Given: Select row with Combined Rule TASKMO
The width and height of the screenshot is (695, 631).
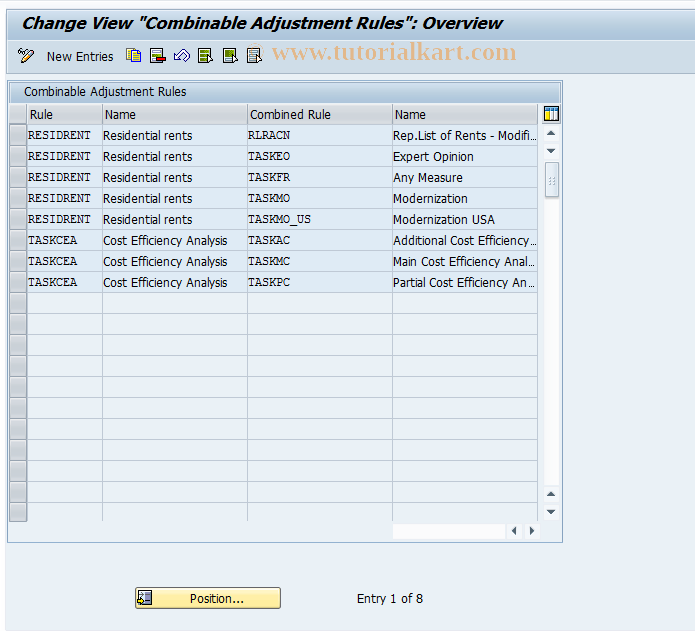Looking at the screenshot, I should (x=18, y=199).
